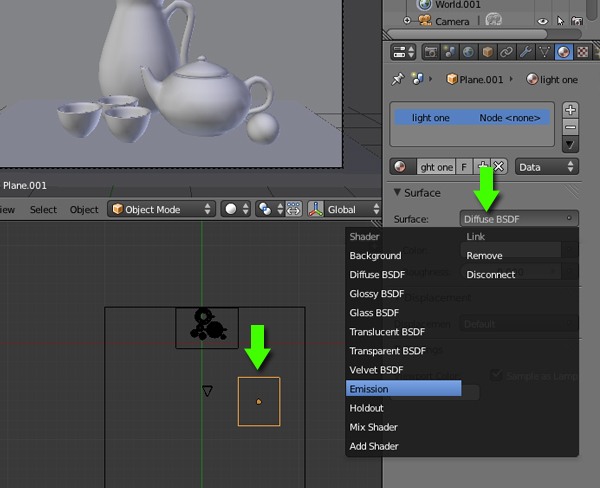Open the editor type selector dropdown

[403, 52]
